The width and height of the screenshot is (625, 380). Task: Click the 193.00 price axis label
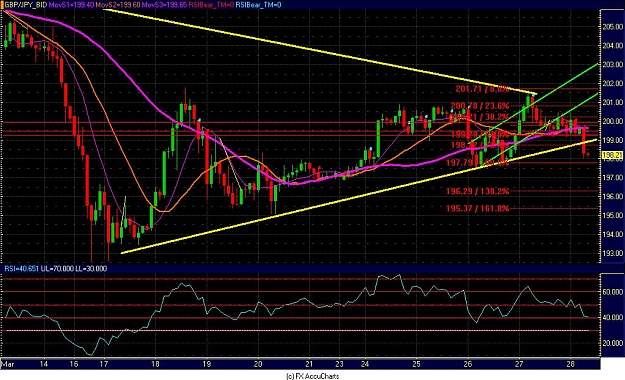point(613,253)
